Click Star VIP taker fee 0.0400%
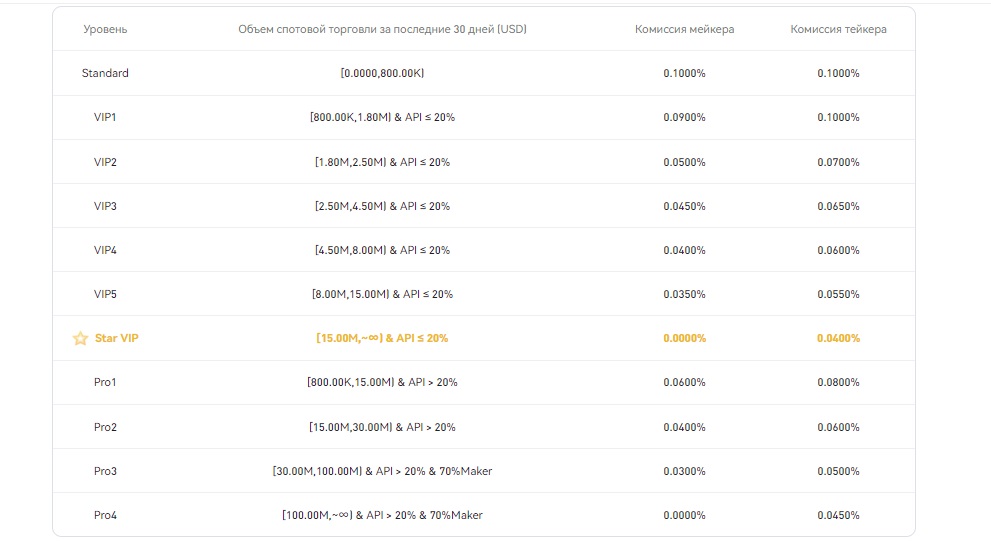Viewport: 991px width, 541px height. tap(838, 339)
